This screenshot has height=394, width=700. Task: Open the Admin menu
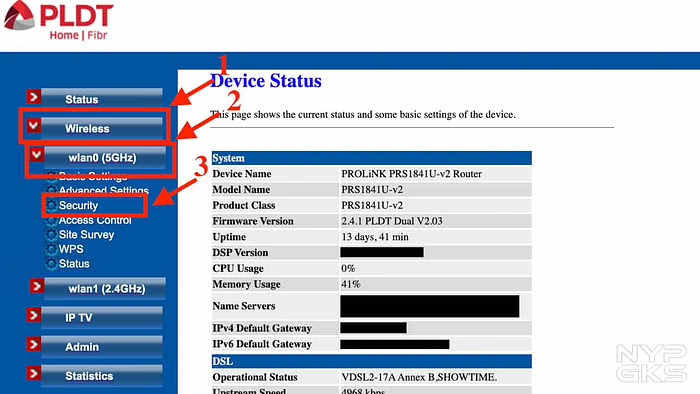point(102,347)
